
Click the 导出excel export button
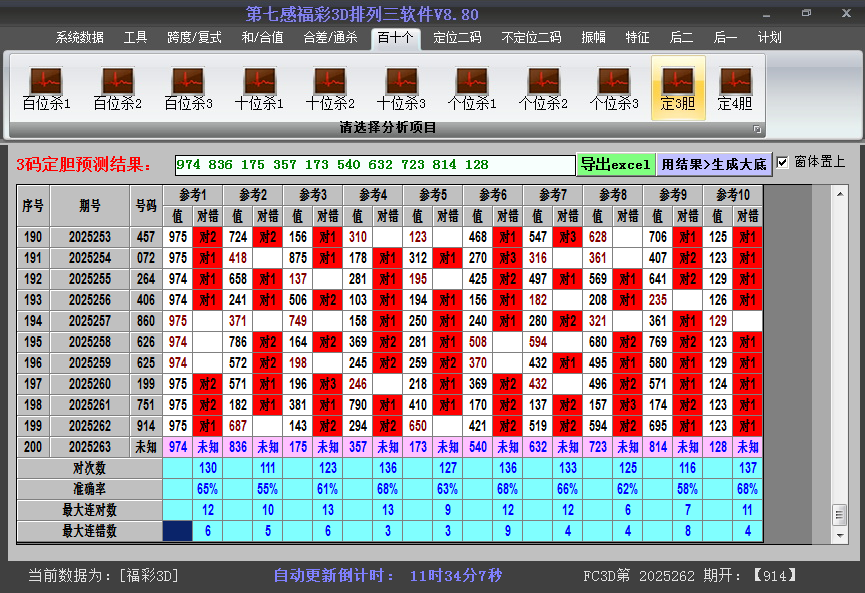click(617, 162)
